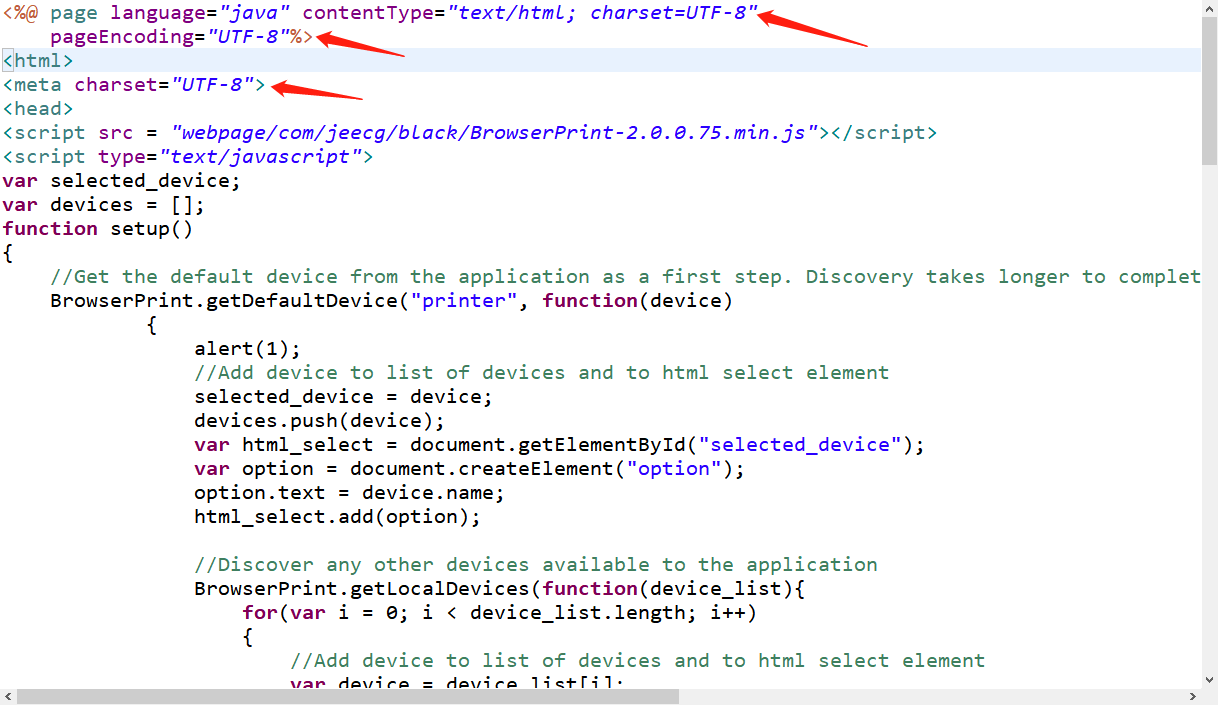The image size is (1218, 705).
Task: Click the scroll left arrow
Action: [8, 696]
